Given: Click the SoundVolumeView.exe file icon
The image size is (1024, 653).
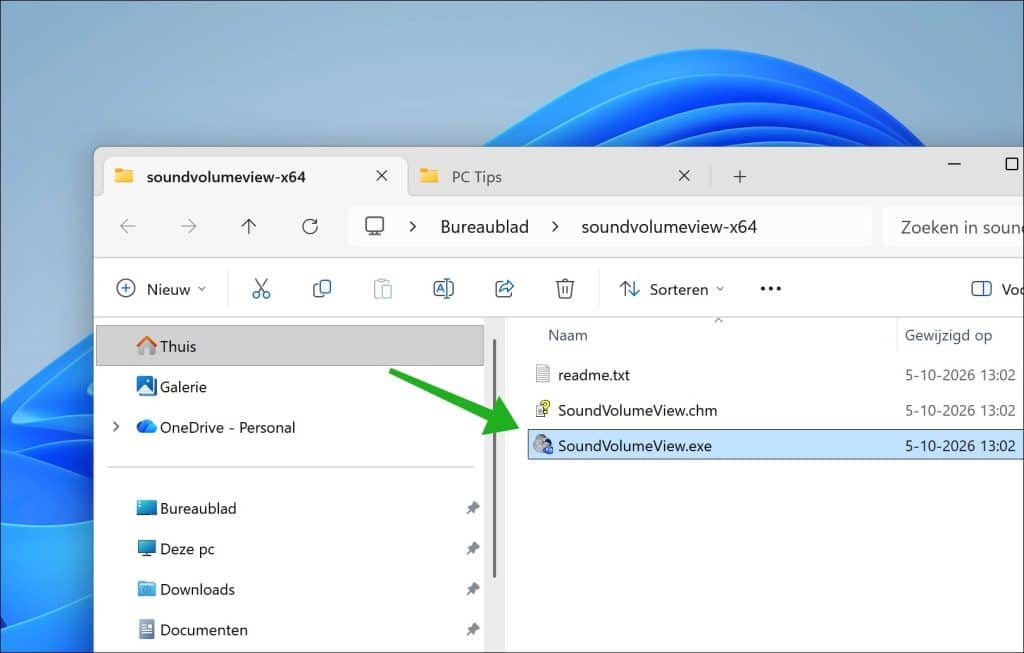Looking at the screenshot, I should [x=543, y=445].
